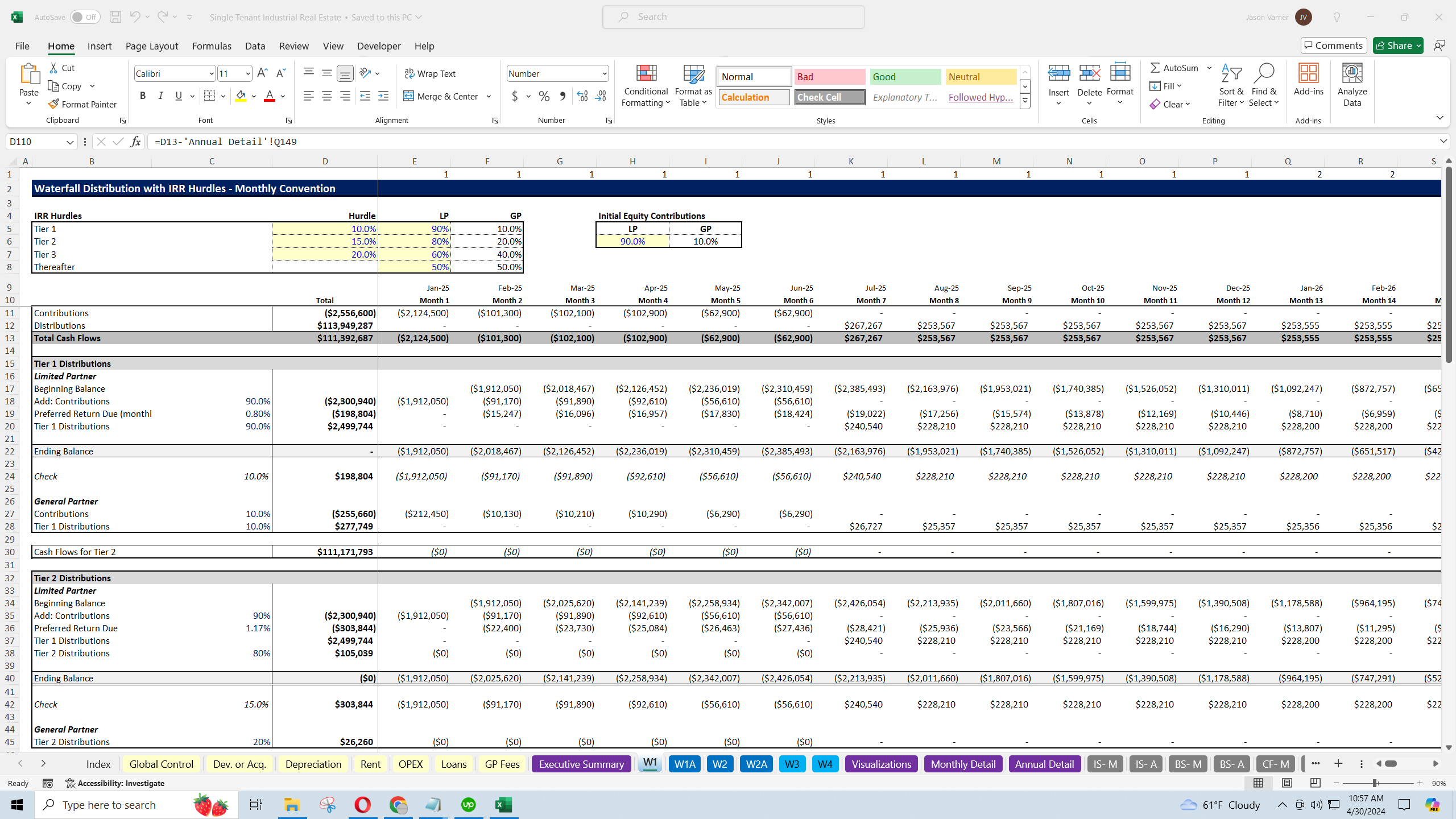Apply Align Left to cell

pyautogui.click(x=308, y=96)
